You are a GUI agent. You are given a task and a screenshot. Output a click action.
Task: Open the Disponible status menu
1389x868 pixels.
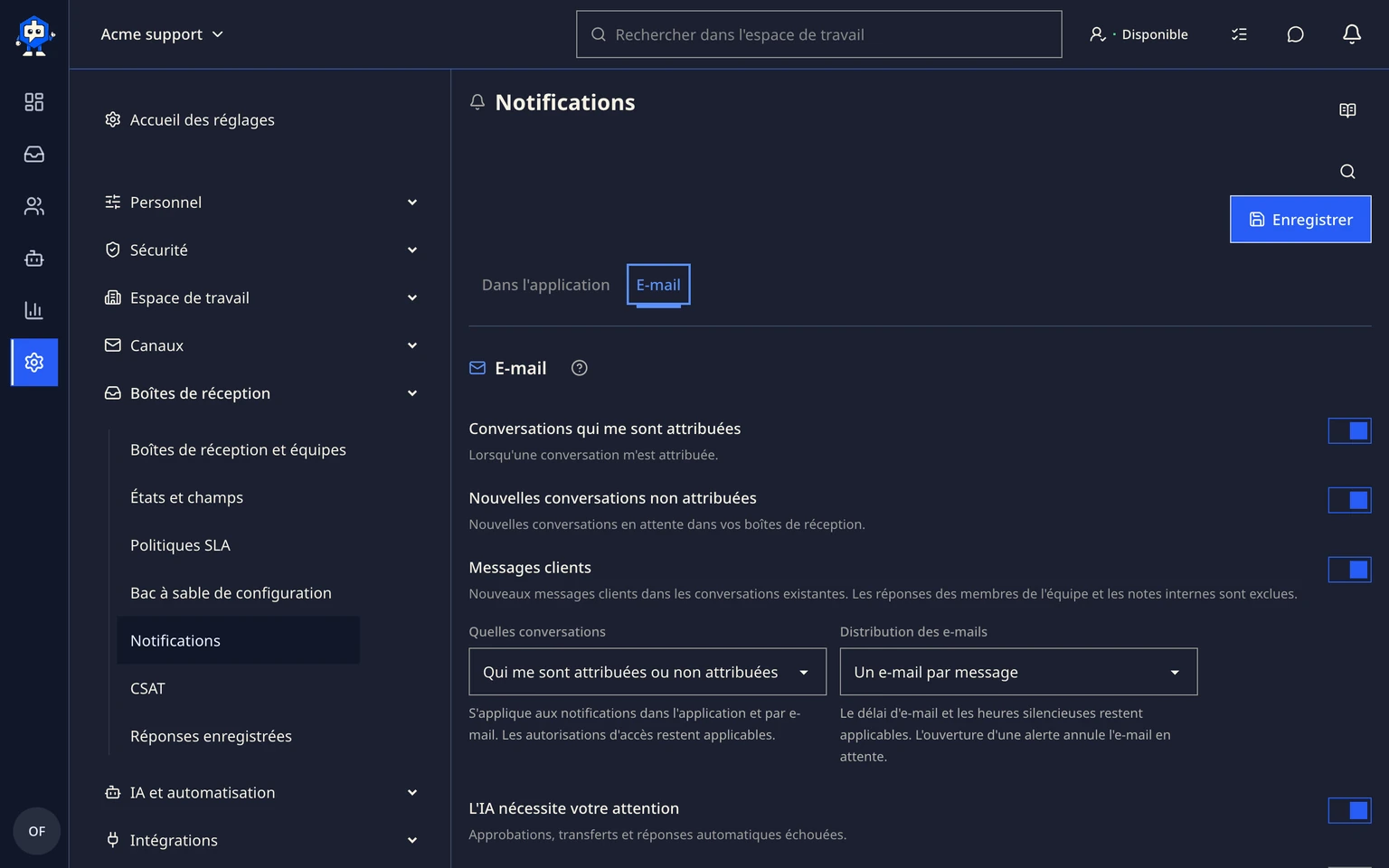[x=1139, y=34]
